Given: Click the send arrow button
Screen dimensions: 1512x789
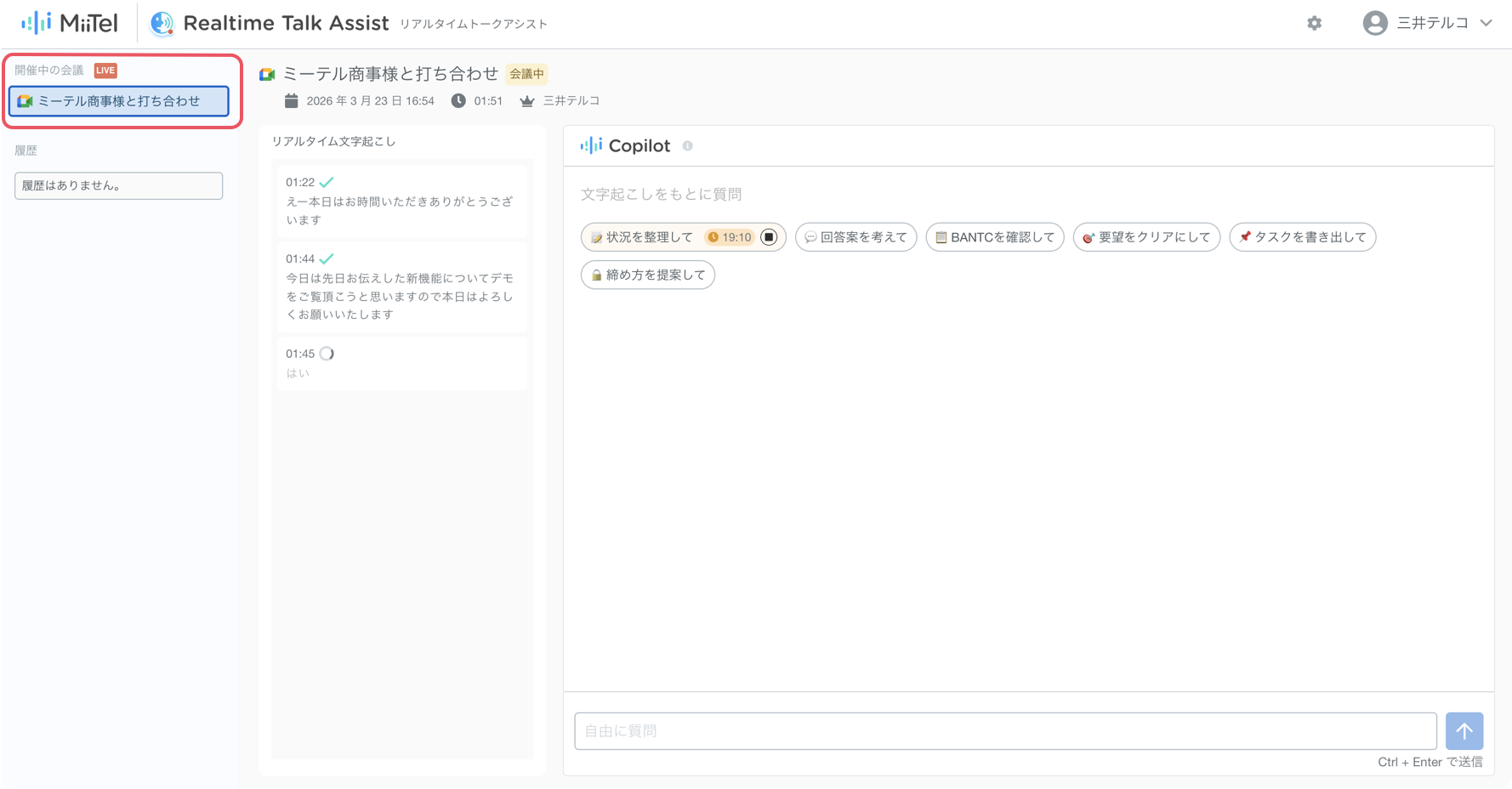Looking at the screenshot, I should 1464,731.
